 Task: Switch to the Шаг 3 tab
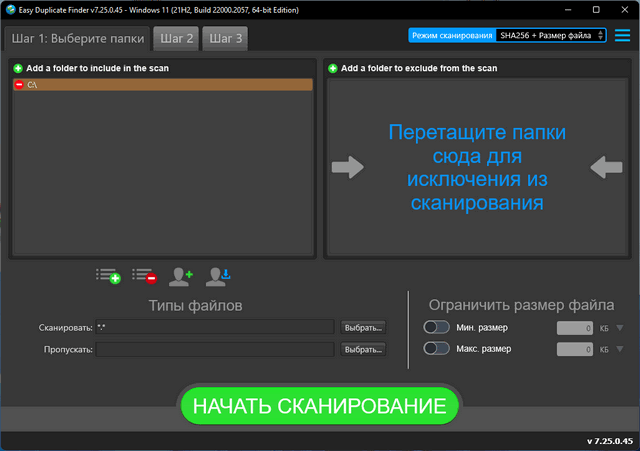tap(225, 39)
